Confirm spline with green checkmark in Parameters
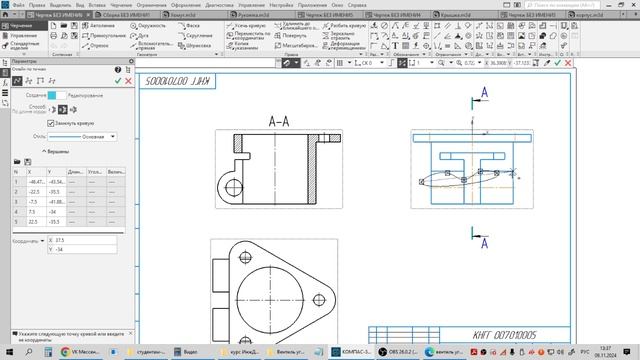The width and height of the screenshot is (640, 360). [118, 81]
